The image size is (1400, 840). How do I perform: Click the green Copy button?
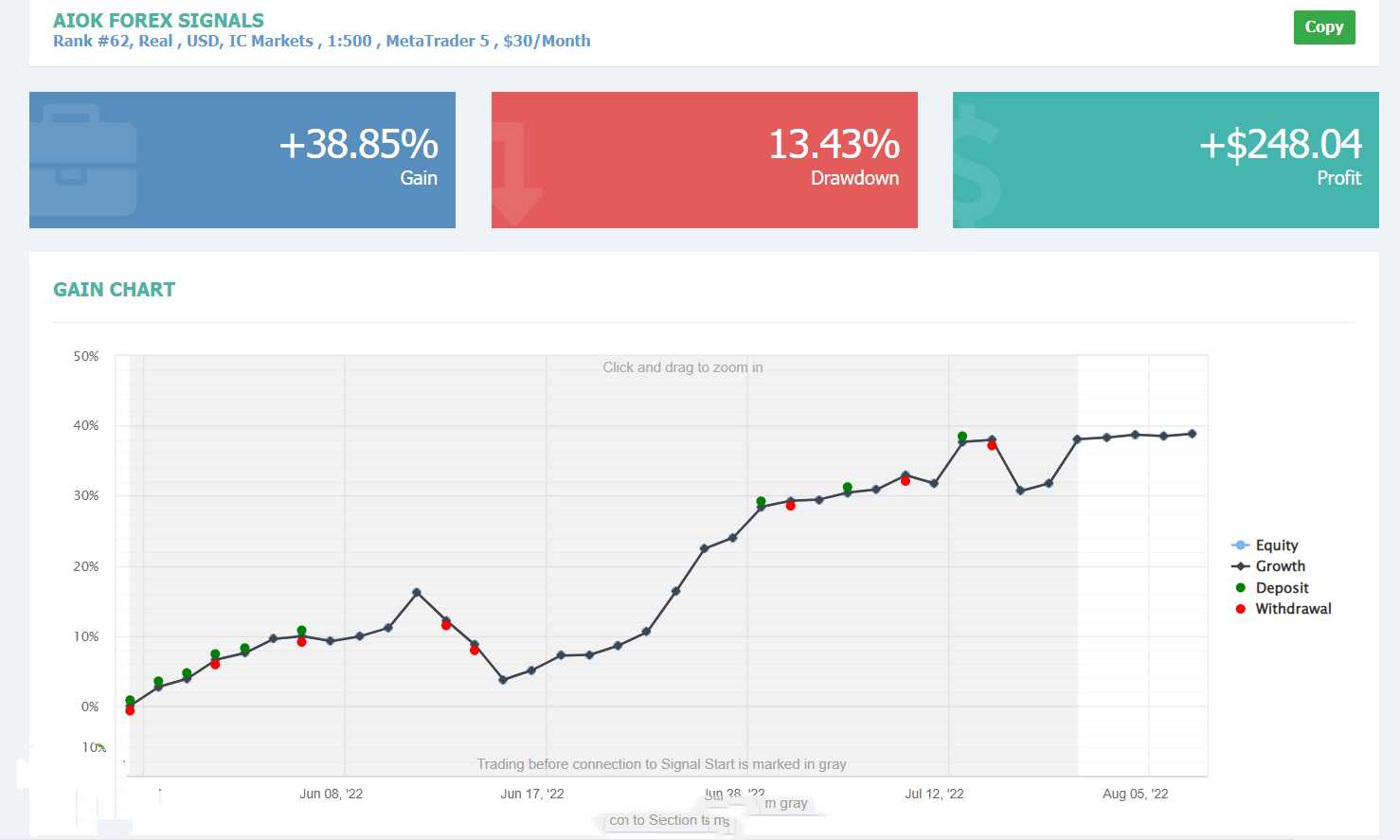tap(1324, 27)
